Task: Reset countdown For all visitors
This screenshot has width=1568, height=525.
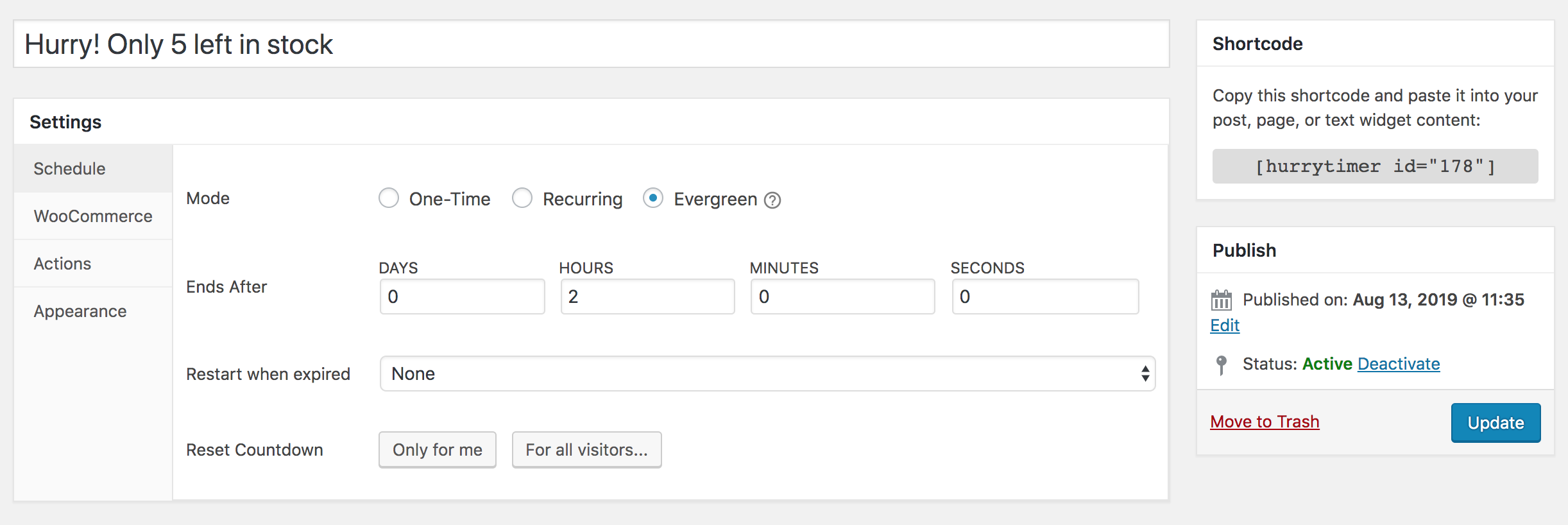Action: [586, 450]
